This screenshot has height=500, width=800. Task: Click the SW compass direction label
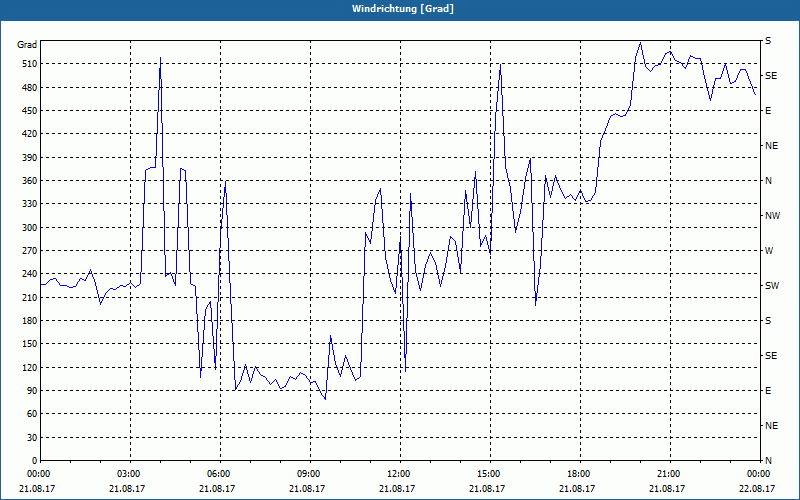point(772,286)
